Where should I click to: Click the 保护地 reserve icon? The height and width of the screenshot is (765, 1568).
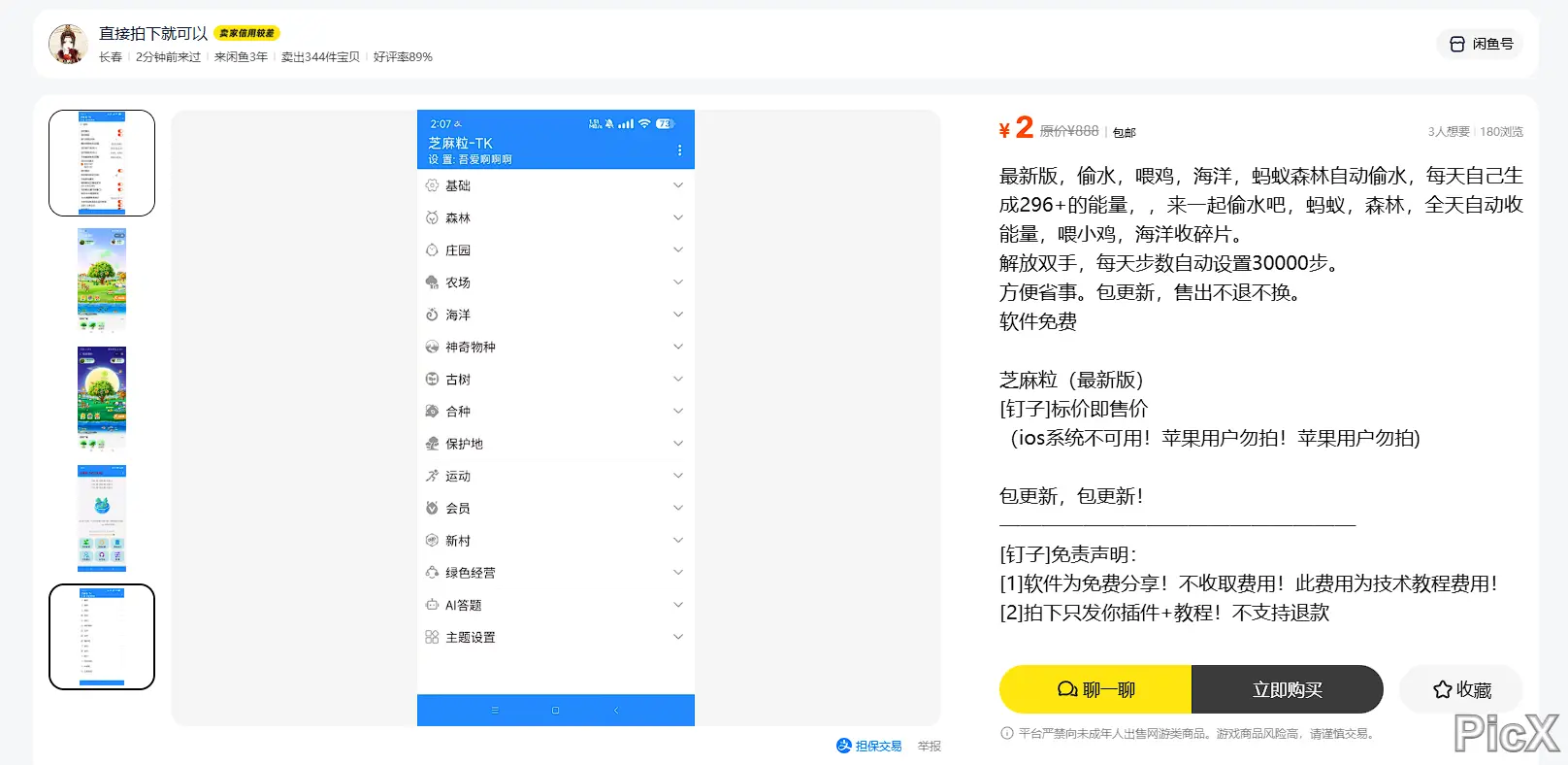432,444
